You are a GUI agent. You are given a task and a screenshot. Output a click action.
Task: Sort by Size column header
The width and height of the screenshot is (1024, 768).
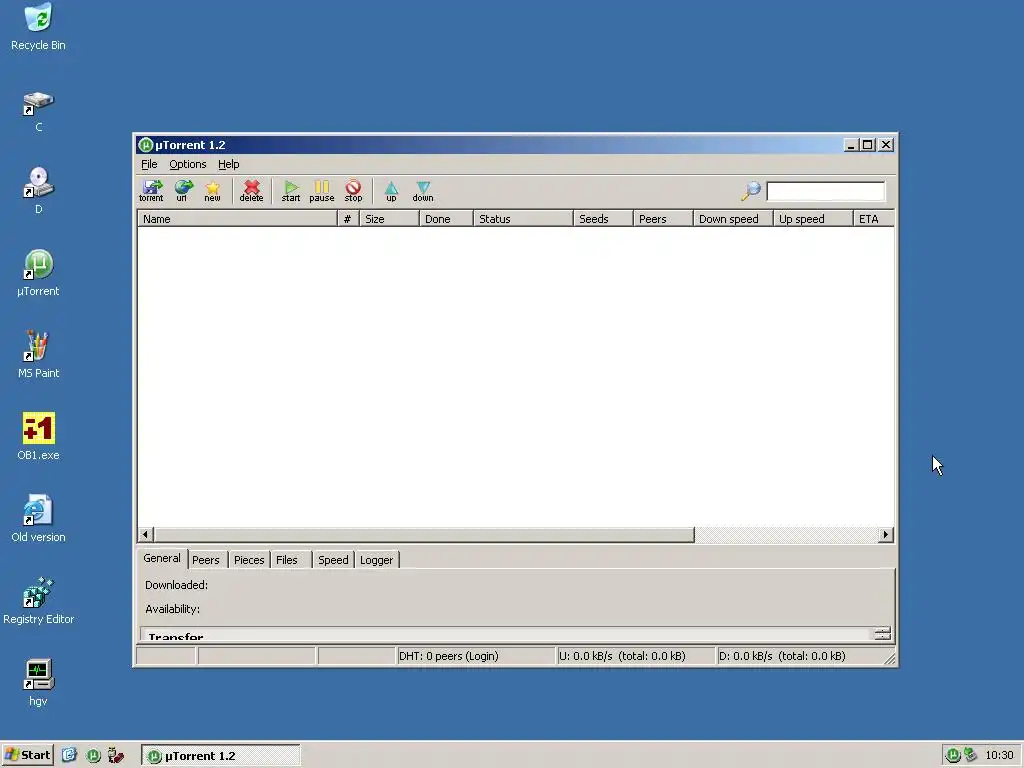click(x=389, y=219)
